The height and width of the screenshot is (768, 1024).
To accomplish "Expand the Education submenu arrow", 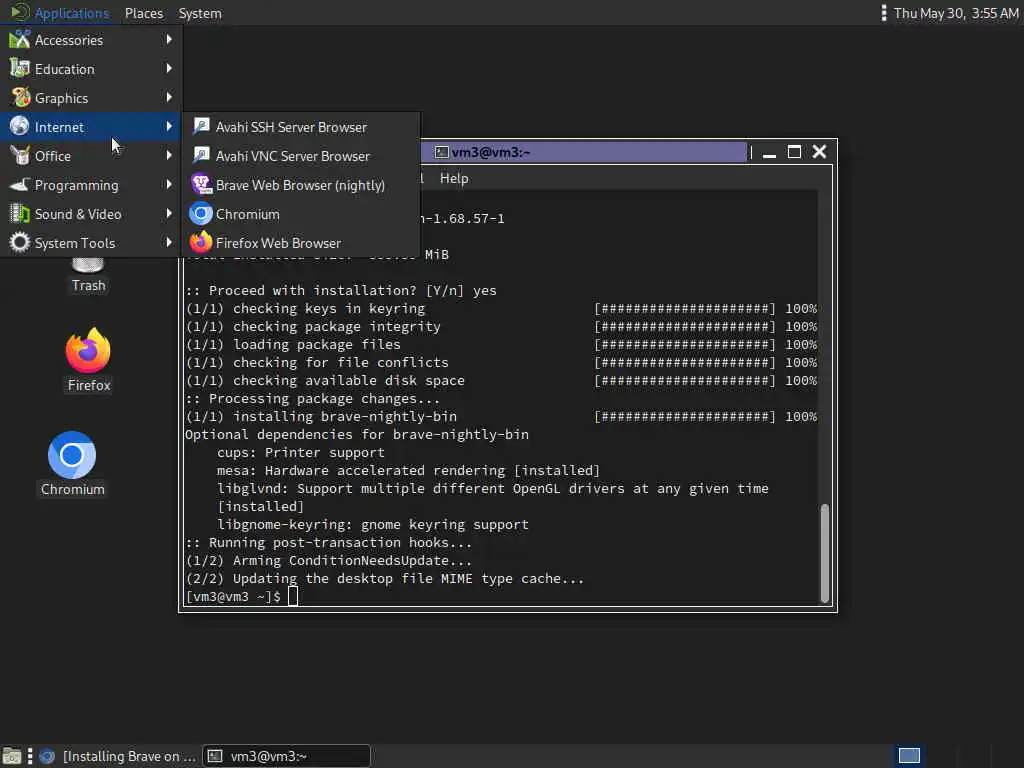I will (x=169, y=68).
